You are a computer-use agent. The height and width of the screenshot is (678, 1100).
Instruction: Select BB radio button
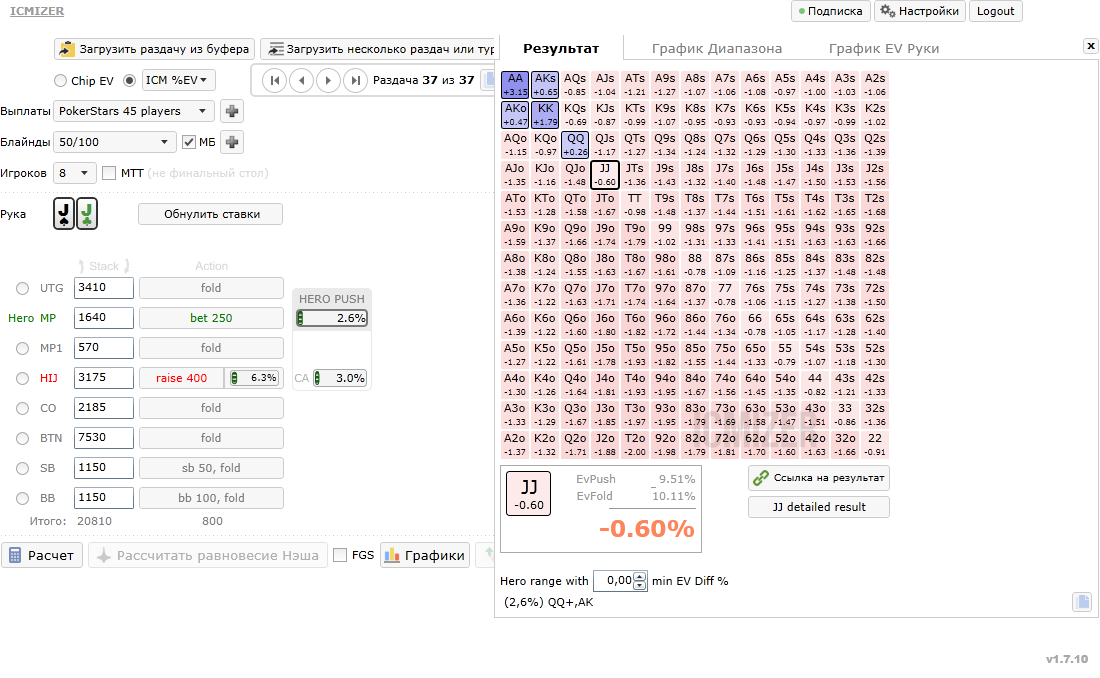pos(22,498)
